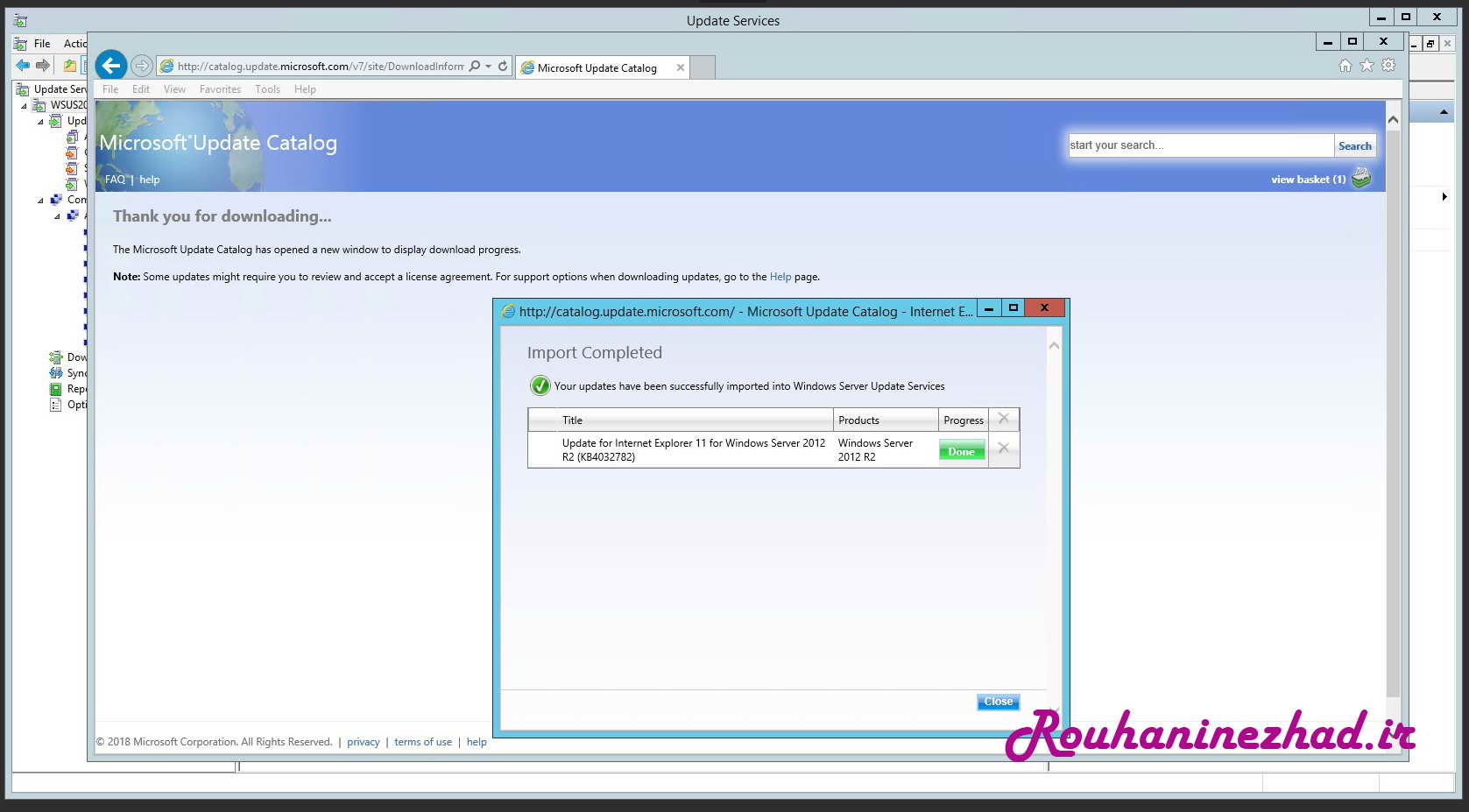
Task: Click the green basket icon
Action: 1361,178
